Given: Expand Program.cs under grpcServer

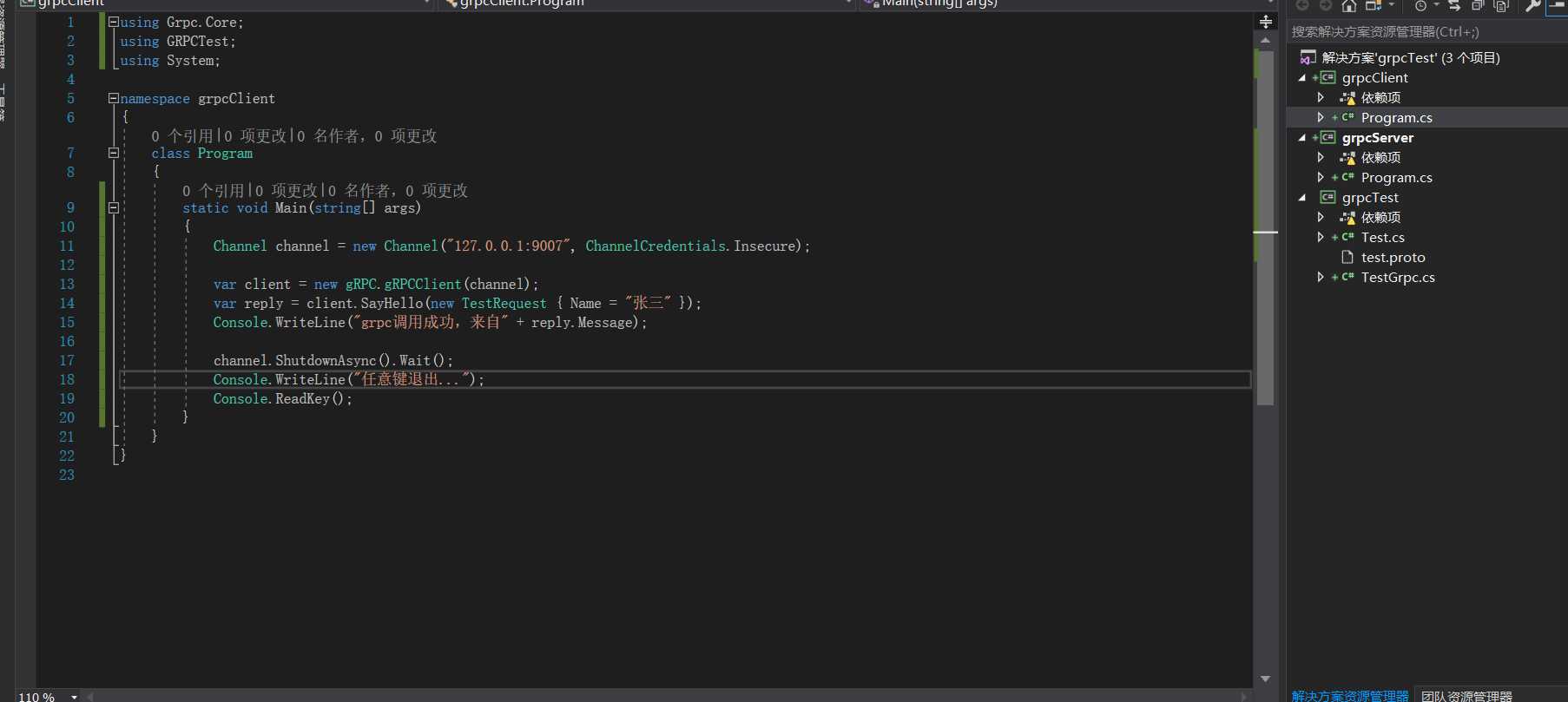Looking at the screenshot, I should [x=1321, y=177].
